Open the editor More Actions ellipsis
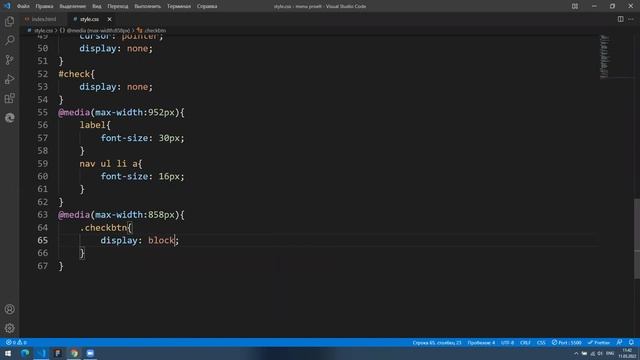 tap(631, 19)
